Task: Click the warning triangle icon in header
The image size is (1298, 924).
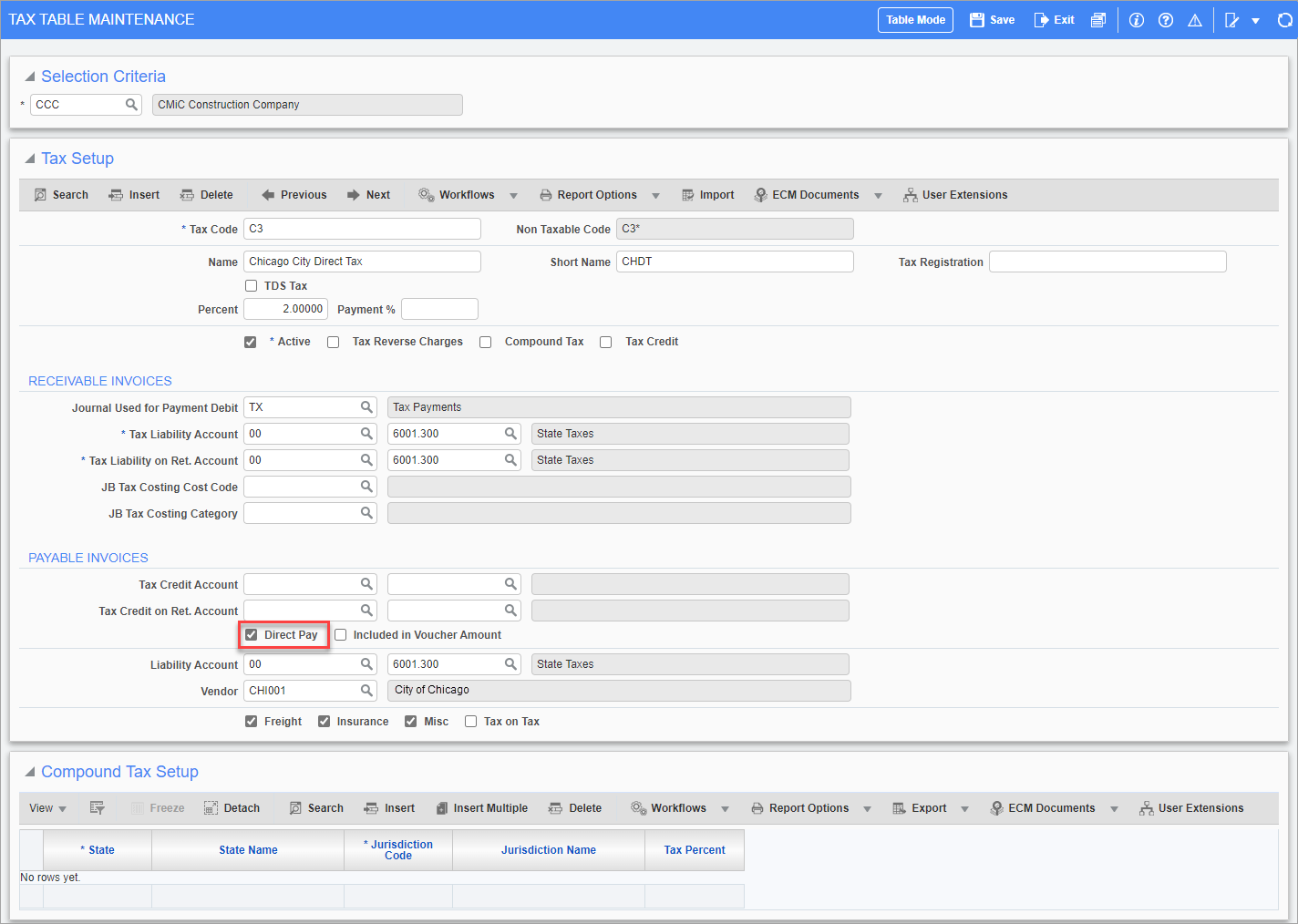Action: click(1195, 20)
